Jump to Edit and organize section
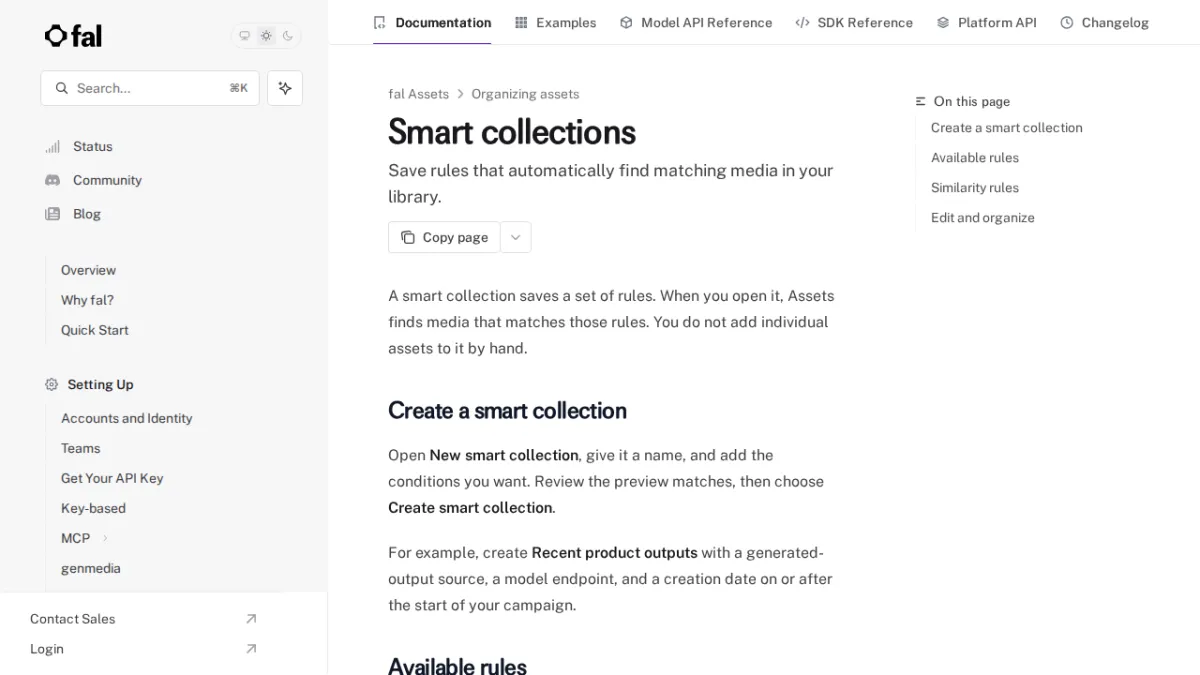 (983, 218)
